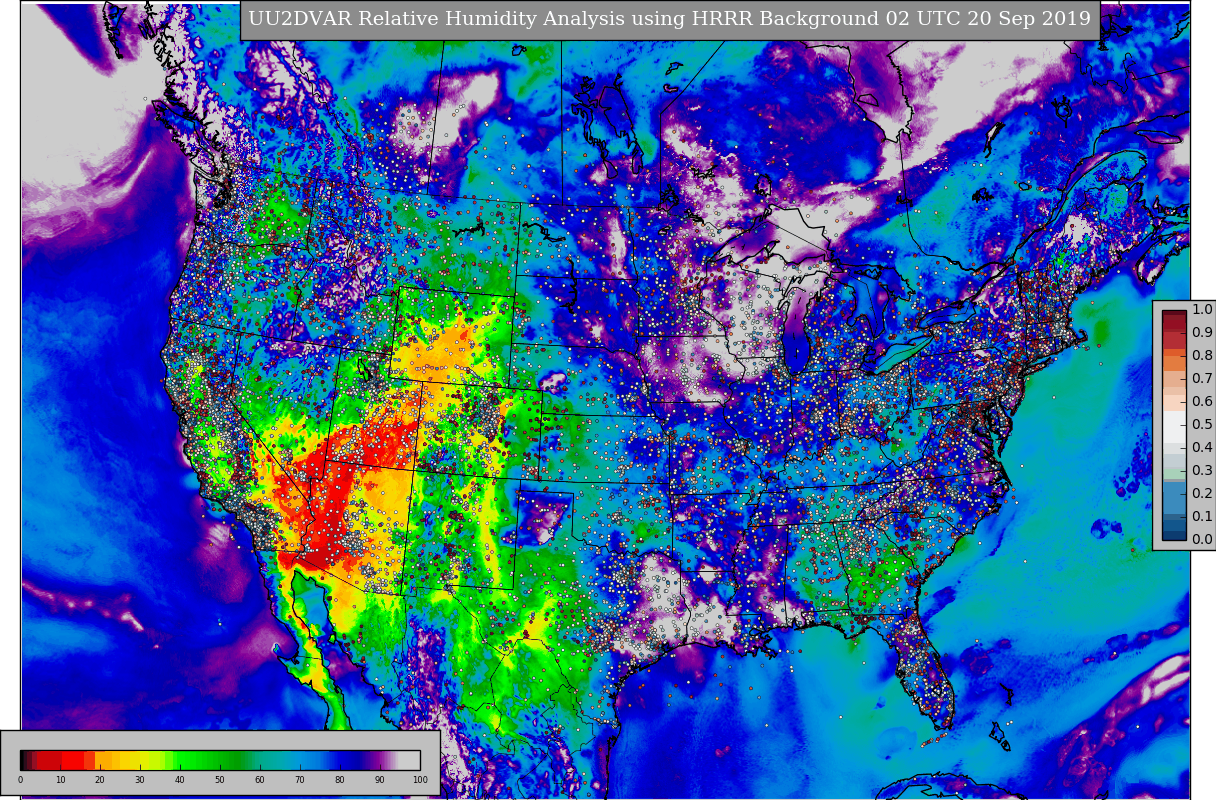Screen dimensions: 1216x800
Task: Click the 80 label on the humidity colorbar
Action: pyautogui.click(x=340, y=779)
